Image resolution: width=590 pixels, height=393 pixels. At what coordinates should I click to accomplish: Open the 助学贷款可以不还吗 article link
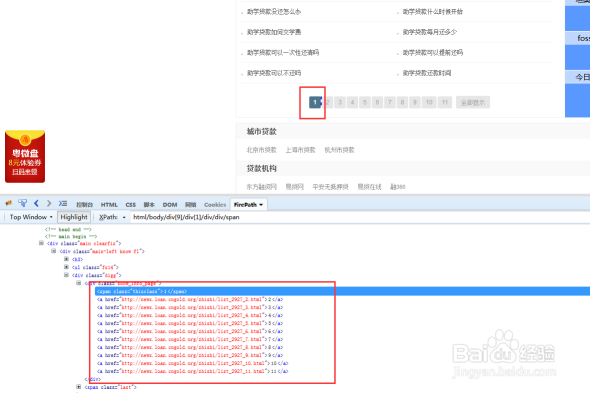pos(274,73)
